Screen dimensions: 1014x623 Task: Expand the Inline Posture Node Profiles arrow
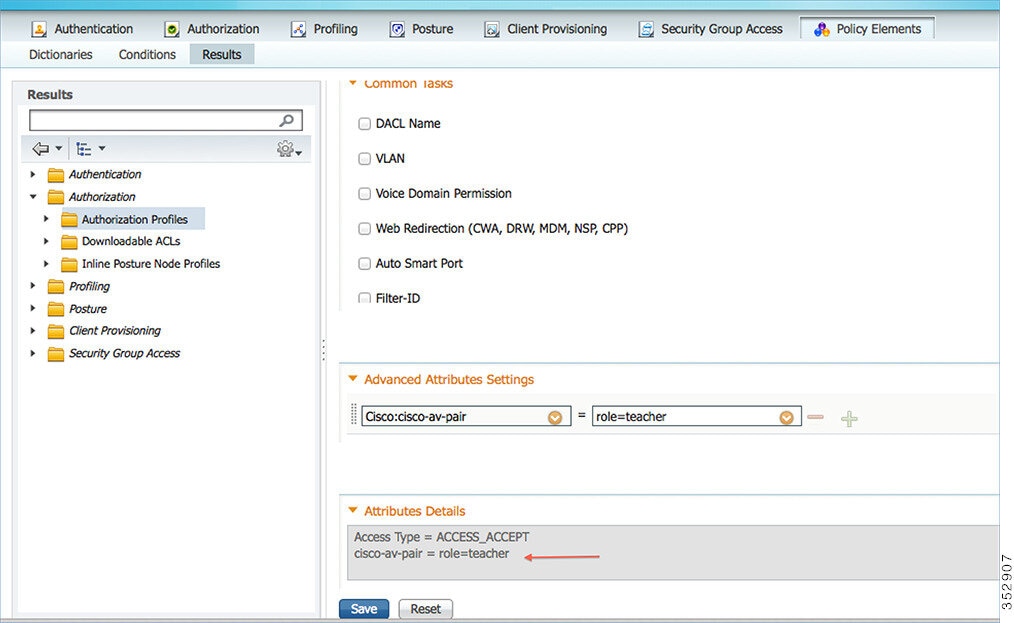point(46,263)
